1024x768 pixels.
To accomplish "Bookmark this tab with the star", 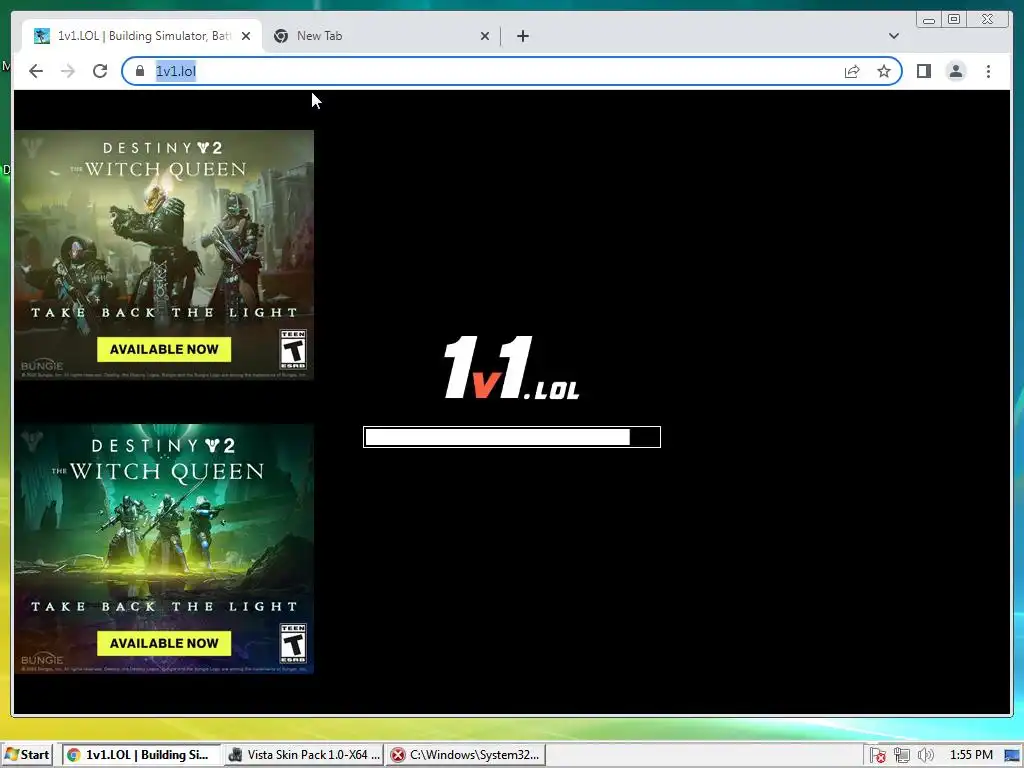I will pyautogui.click(x=884, y=71).
